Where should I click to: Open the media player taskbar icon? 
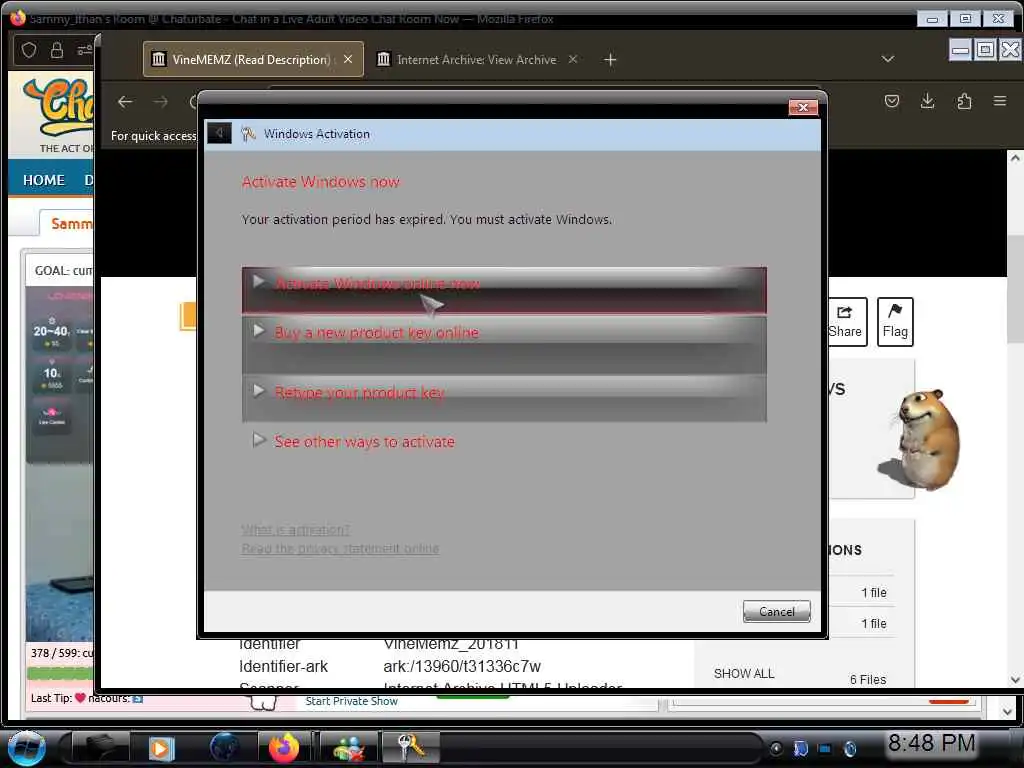161,748
